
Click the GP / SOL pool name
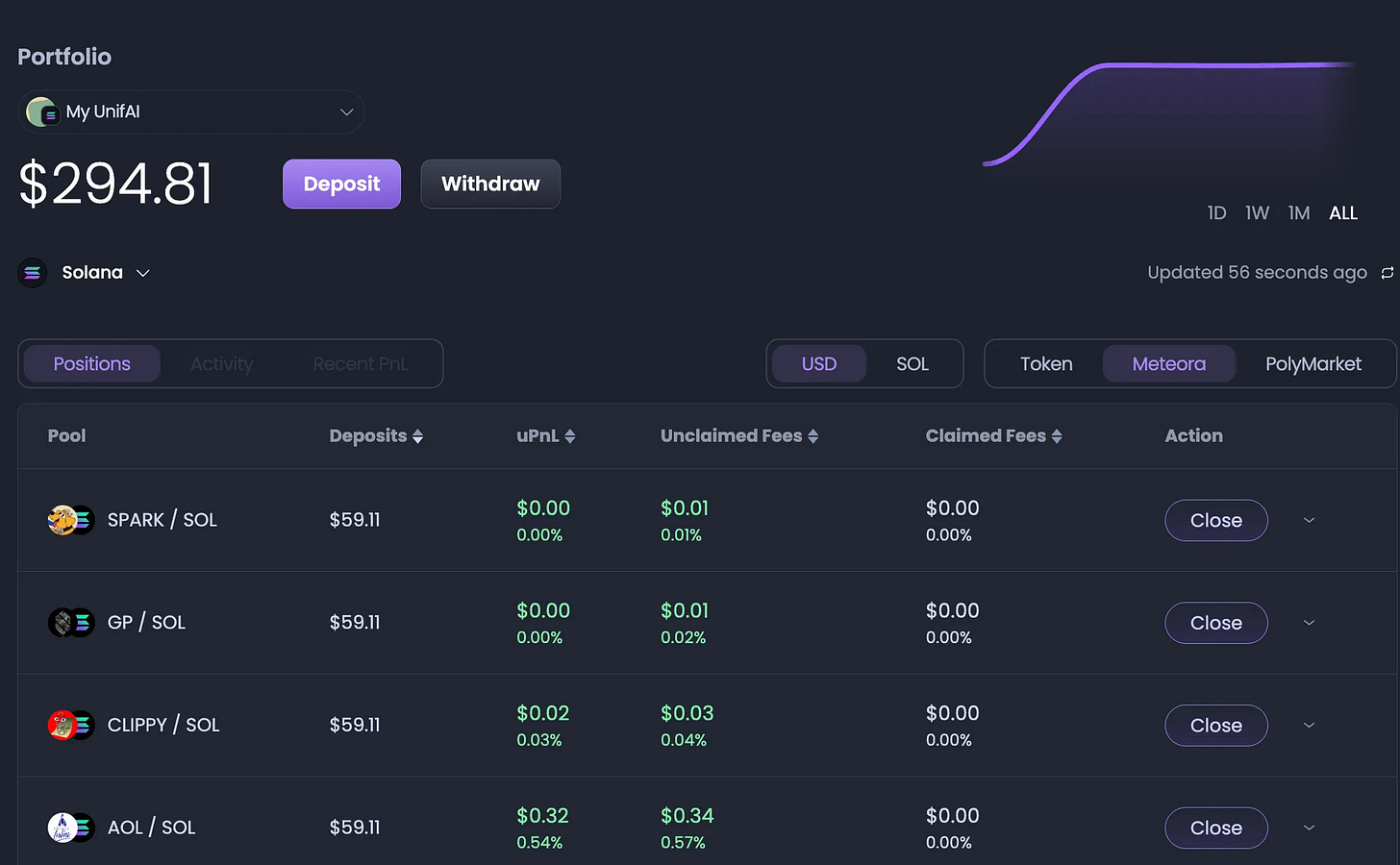coord(147,623)
